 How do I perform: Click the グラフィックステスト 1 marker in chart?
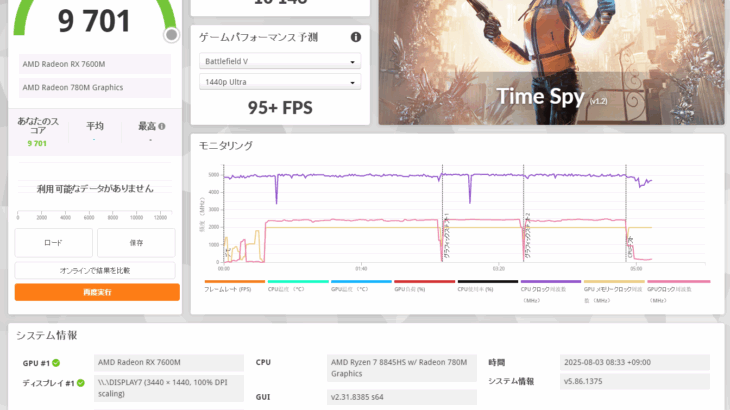[x=446, y=236]
